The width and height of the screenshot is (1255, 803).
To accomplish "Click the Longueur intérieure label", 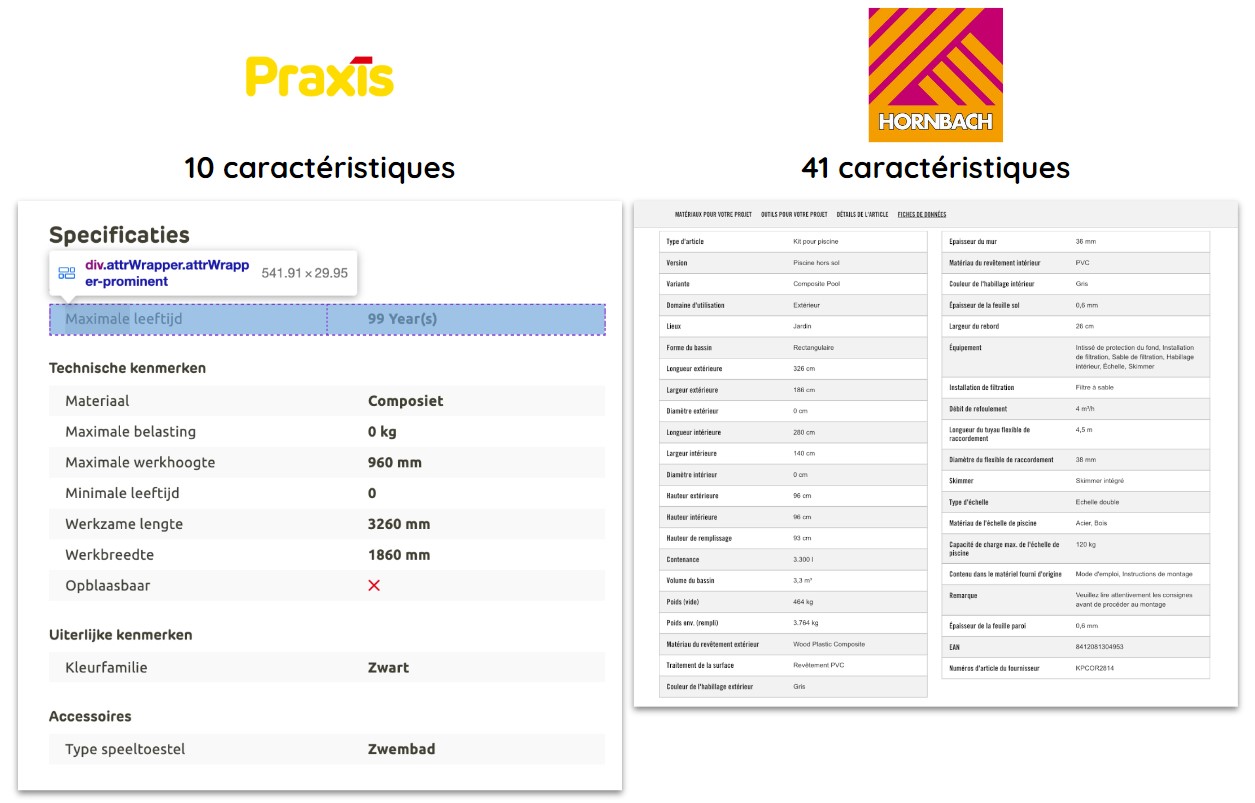I will click(693, 432).
